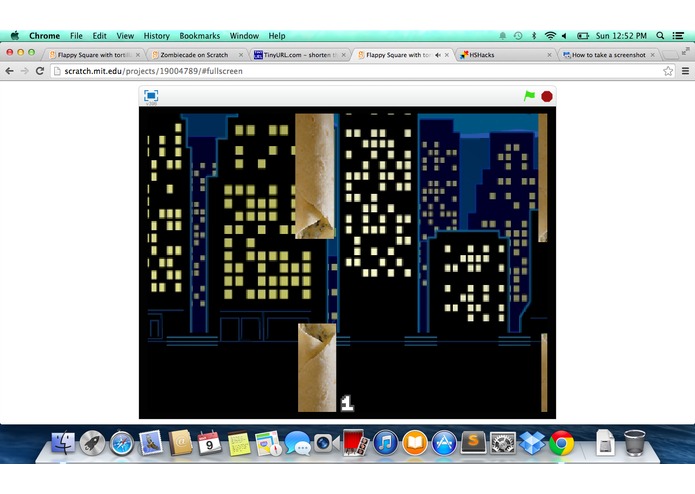Viewport: 695px width, 494px height.
Task: Switch to Google Chrome in the Dock
Action: (561, 443)
